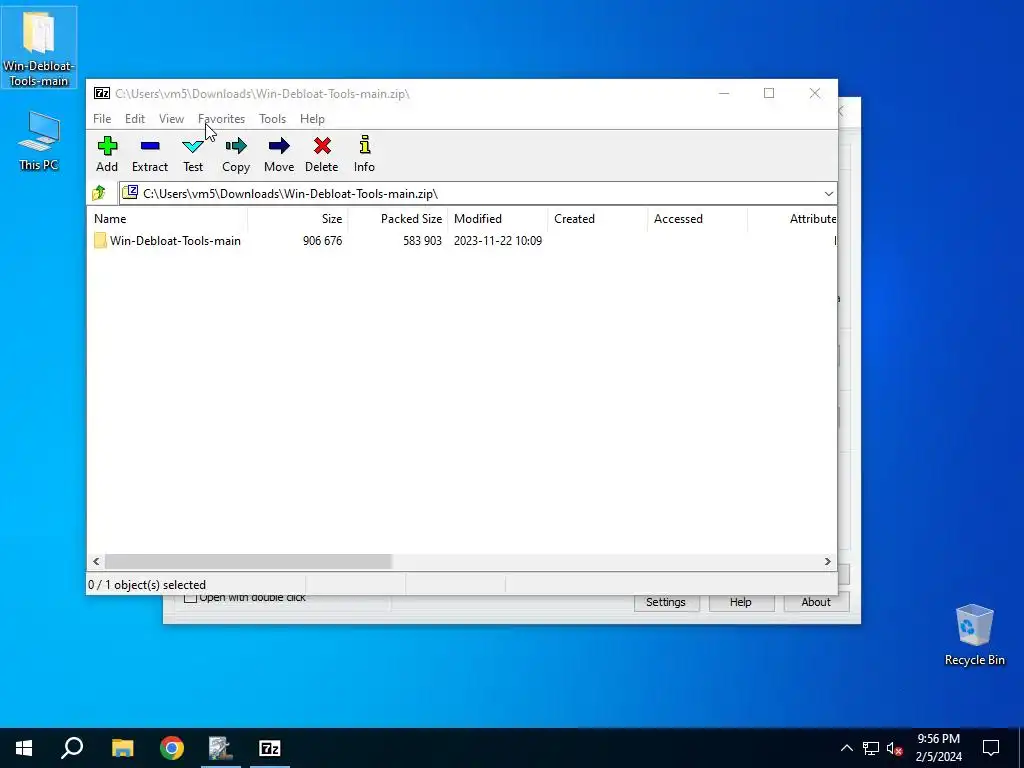Open the Info toolbar icon
The width and height of the screenshot is (1024, 768).
[364, 154]
